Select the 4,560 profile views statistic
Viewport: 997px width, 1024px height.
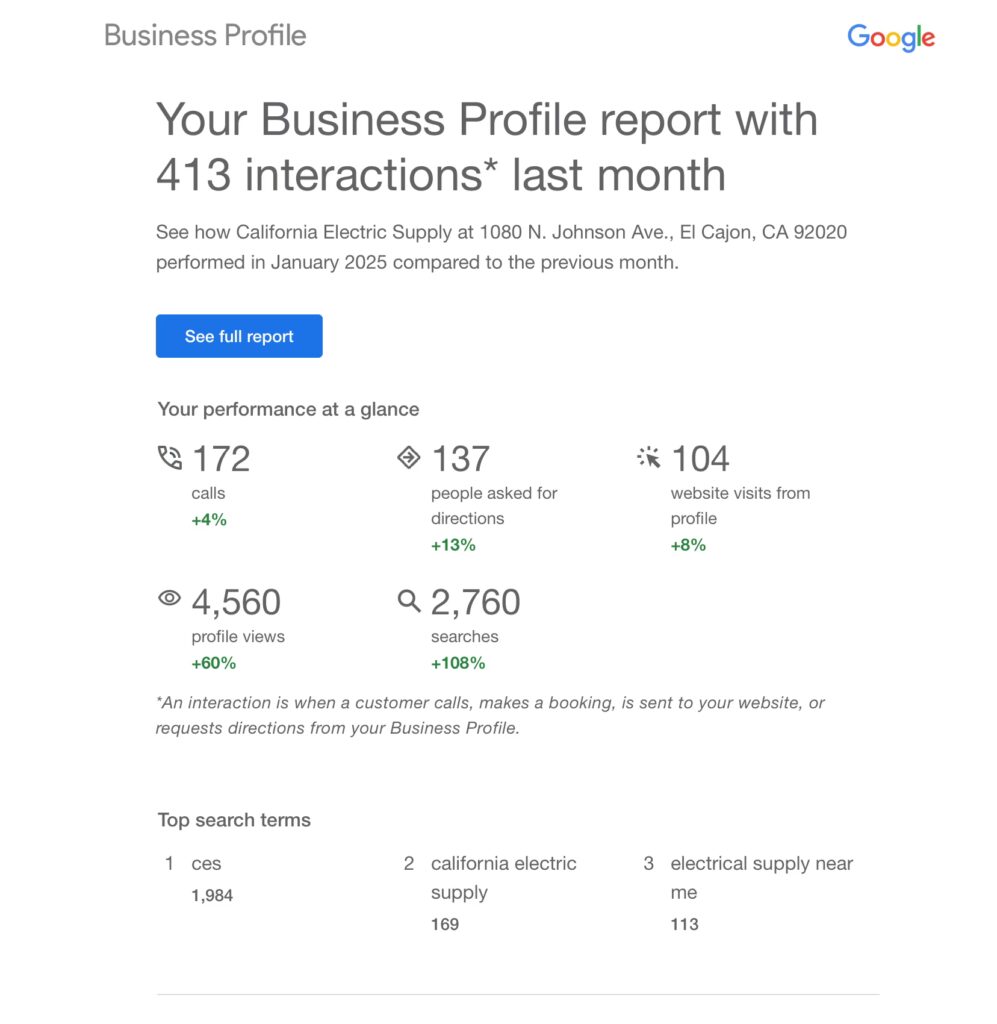tap(236, 602)
